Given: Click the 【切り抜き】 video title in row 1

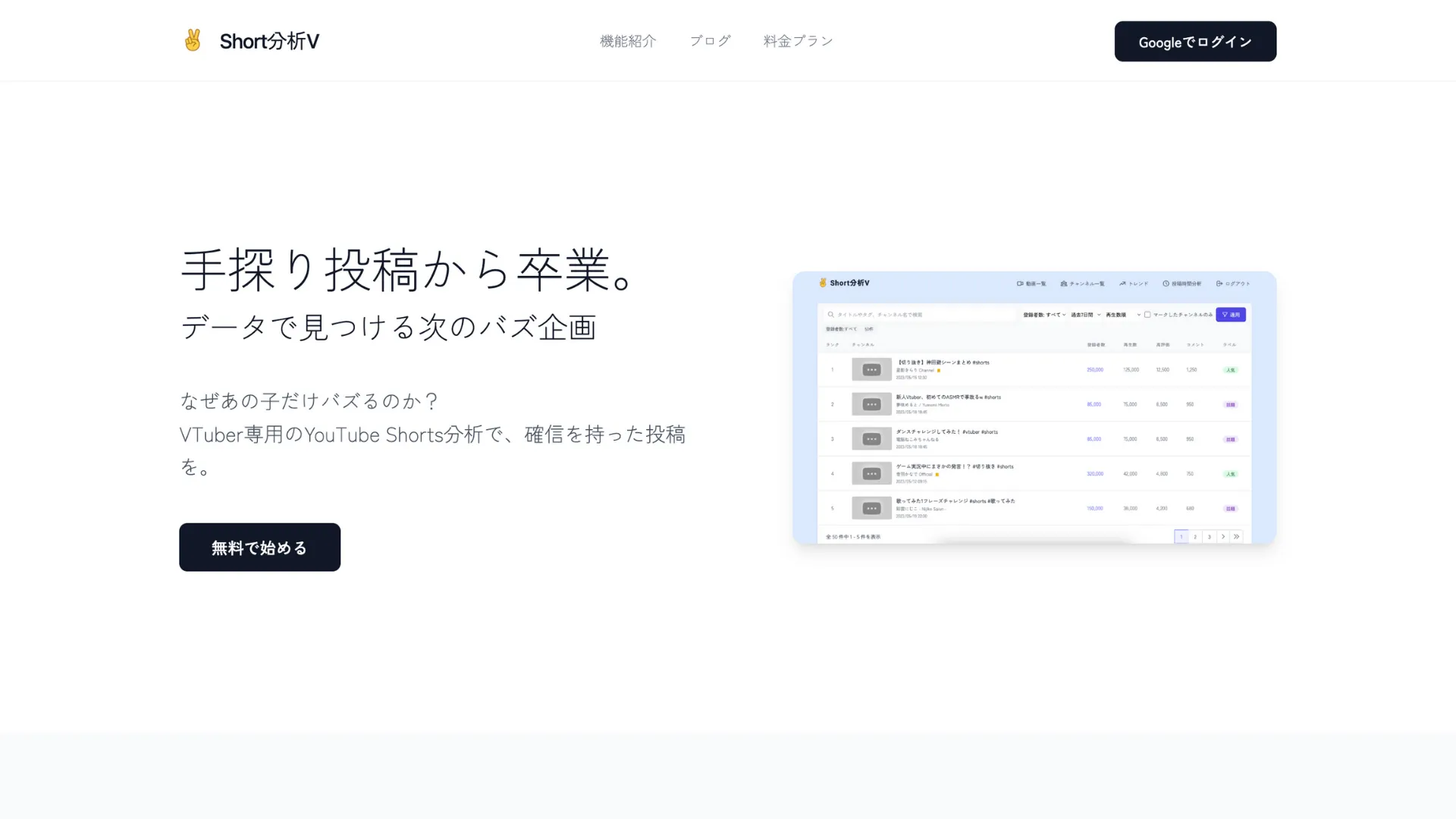Looking at the screenshot, I should pyautogui.click(x=943, y=362).
